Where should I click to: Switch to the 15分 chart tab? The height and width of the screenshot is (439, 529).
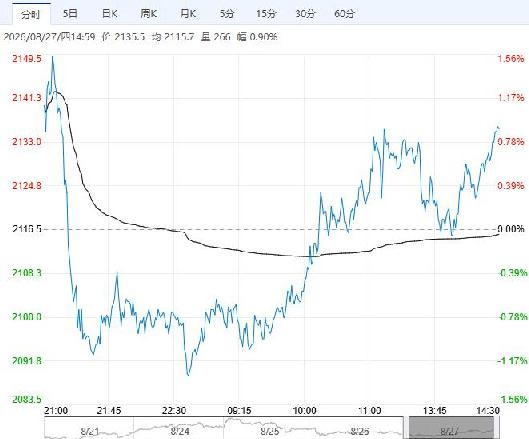(266, 14)
